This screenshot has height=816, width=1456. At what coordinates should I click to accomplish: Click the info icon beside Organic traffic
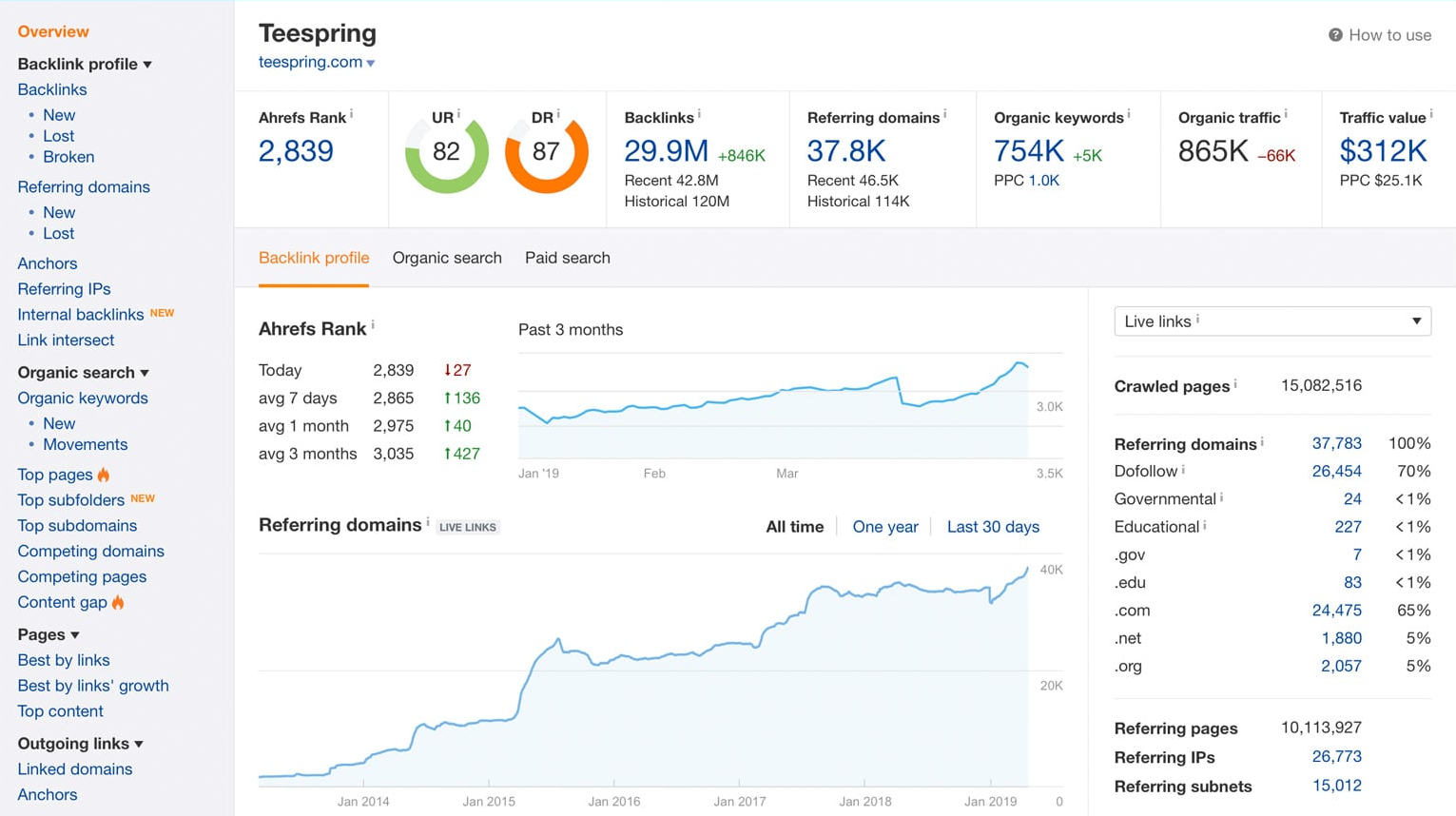pos(1286,114)
